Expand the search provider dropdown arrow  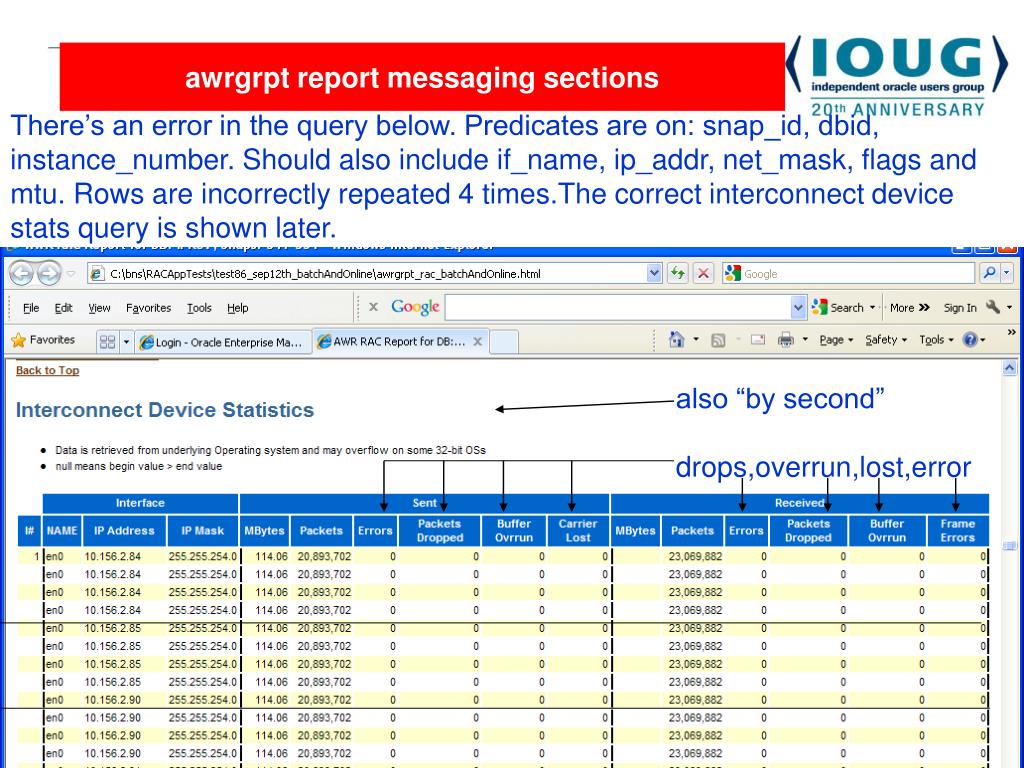pos(1007,274)
